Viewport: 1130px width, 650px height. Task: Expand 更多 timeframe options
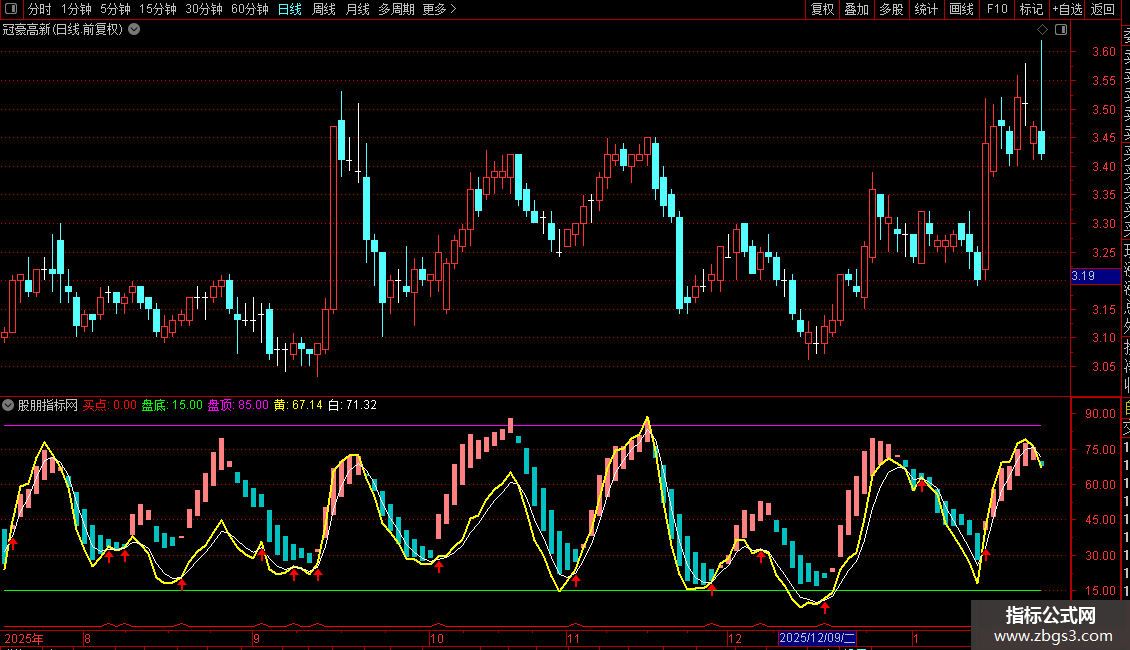coord(439,9)
